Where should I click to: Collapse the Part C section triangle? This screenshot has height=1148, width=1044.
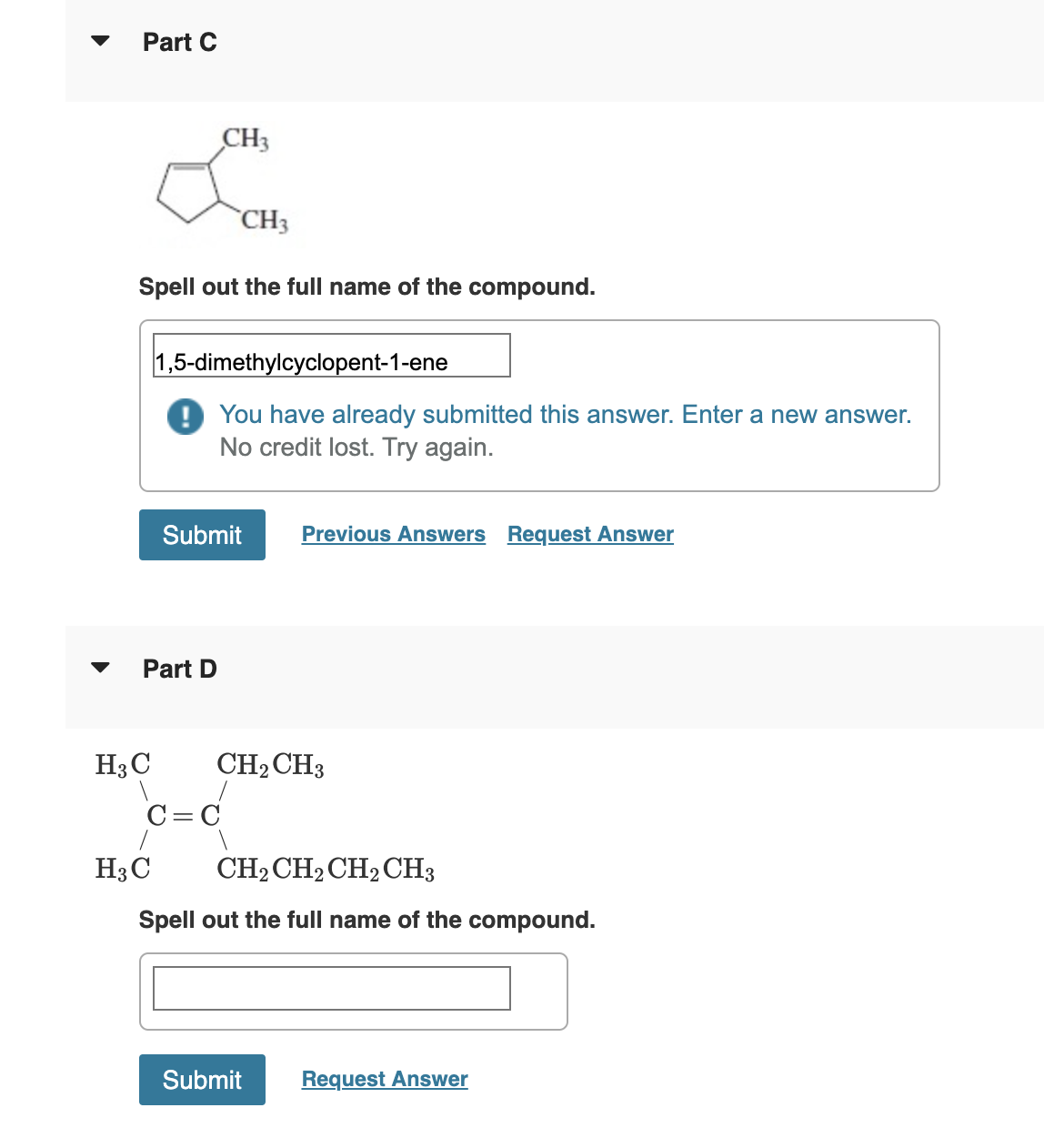[102, 40]
